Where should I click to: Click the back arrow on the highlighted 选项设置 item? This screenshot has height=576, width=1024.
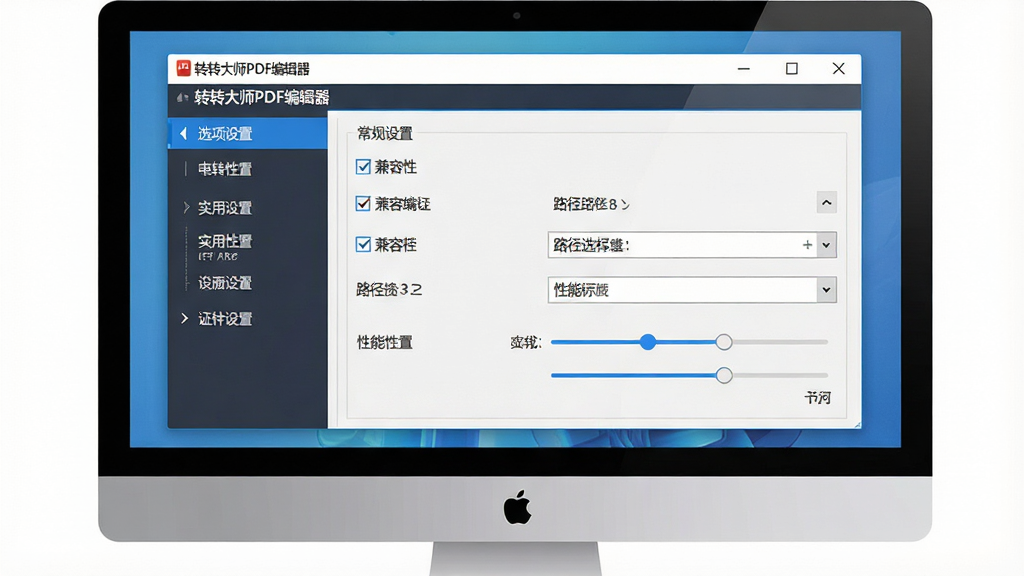click(184, 133)
